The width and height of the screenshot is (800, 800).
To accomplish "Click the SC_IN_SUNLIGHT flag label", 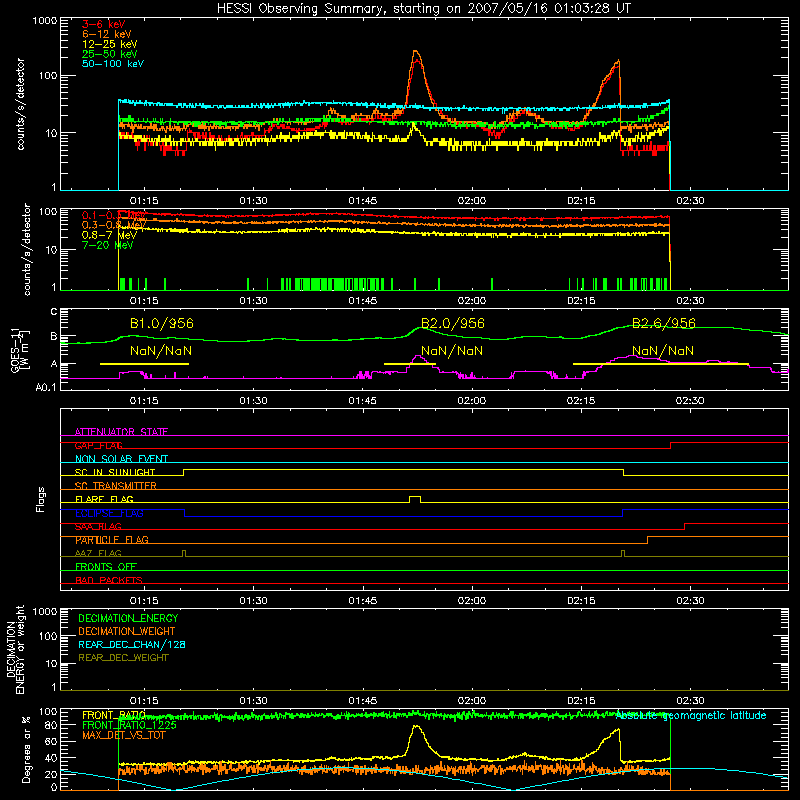I will pyautogui.click(x=115, y=472).
